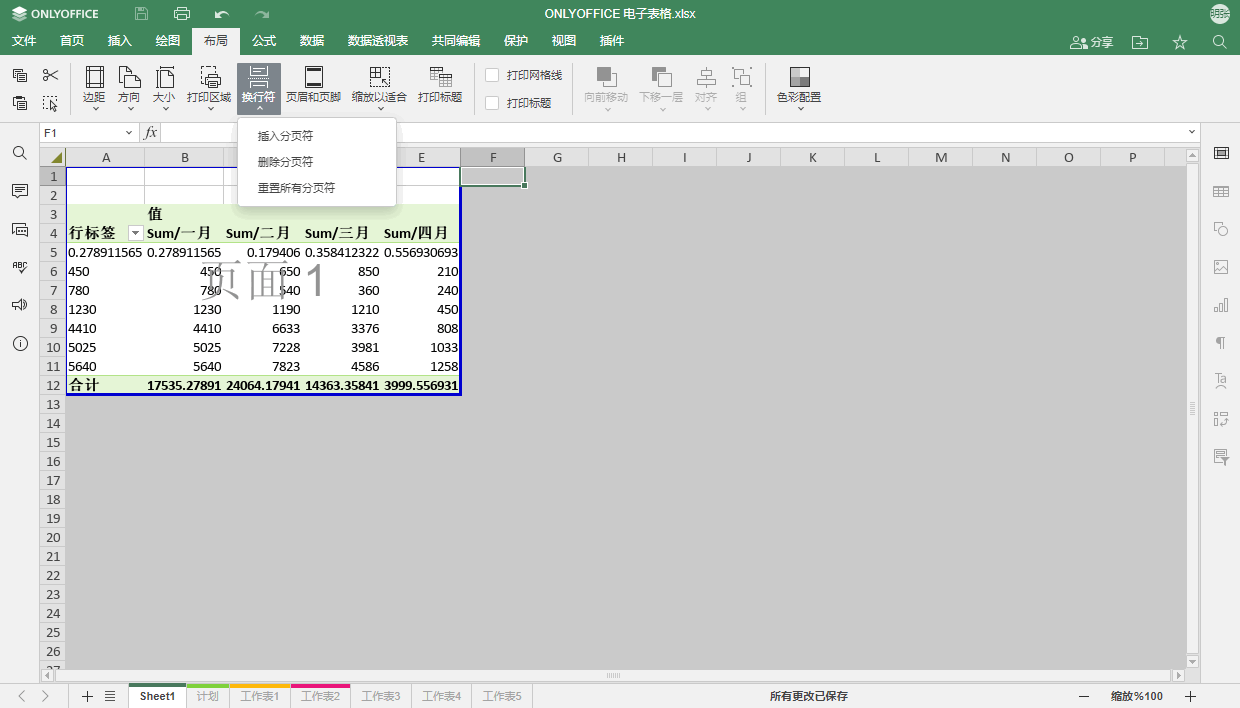Open 页眉和页脚 header and footer settings
1240x708 pixels.
click(313, 86)
